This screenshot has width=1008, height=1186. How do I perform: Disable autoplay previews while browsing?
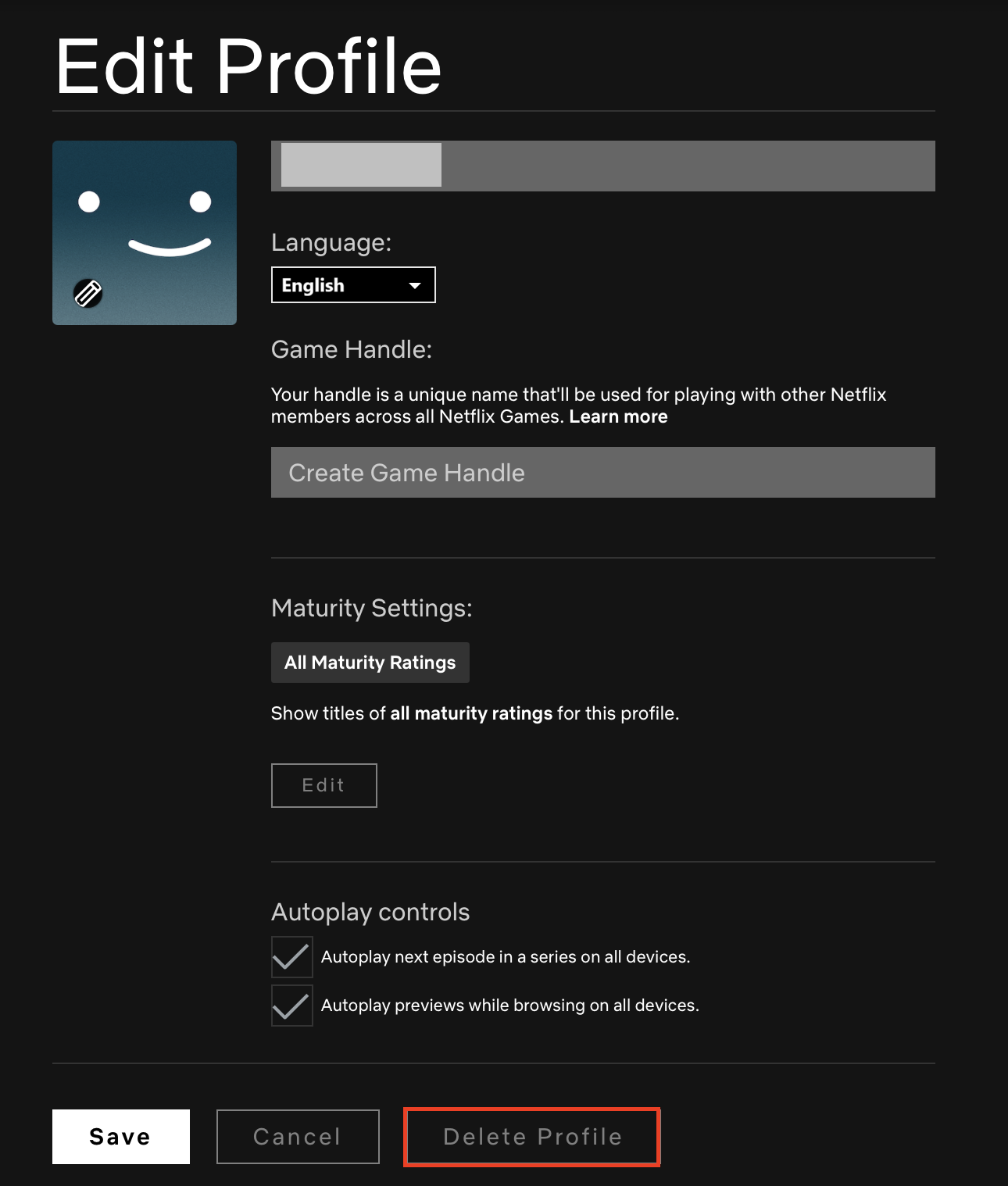click(291, 1006)
